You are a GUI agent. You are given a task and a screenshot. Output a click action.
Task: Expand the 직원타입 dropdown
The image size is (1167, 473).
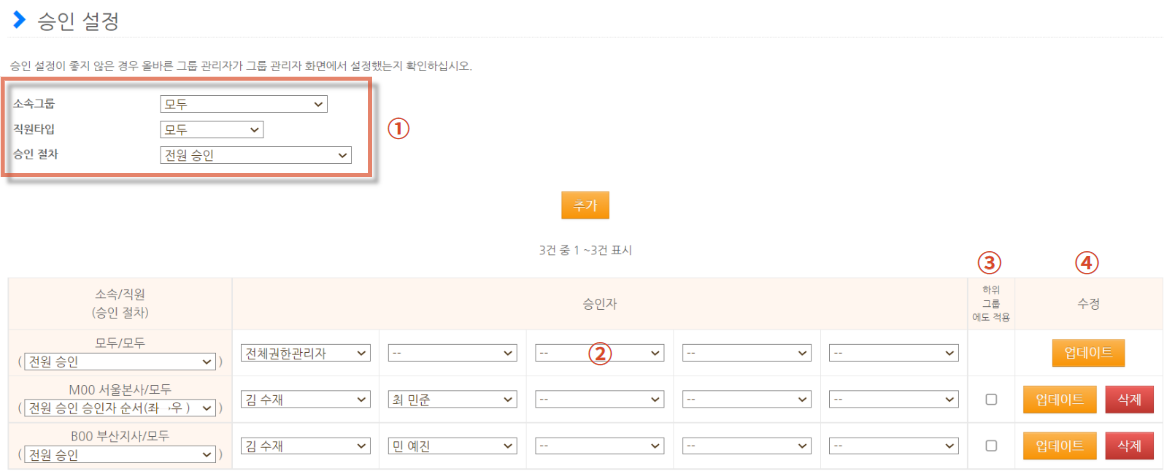211,129
